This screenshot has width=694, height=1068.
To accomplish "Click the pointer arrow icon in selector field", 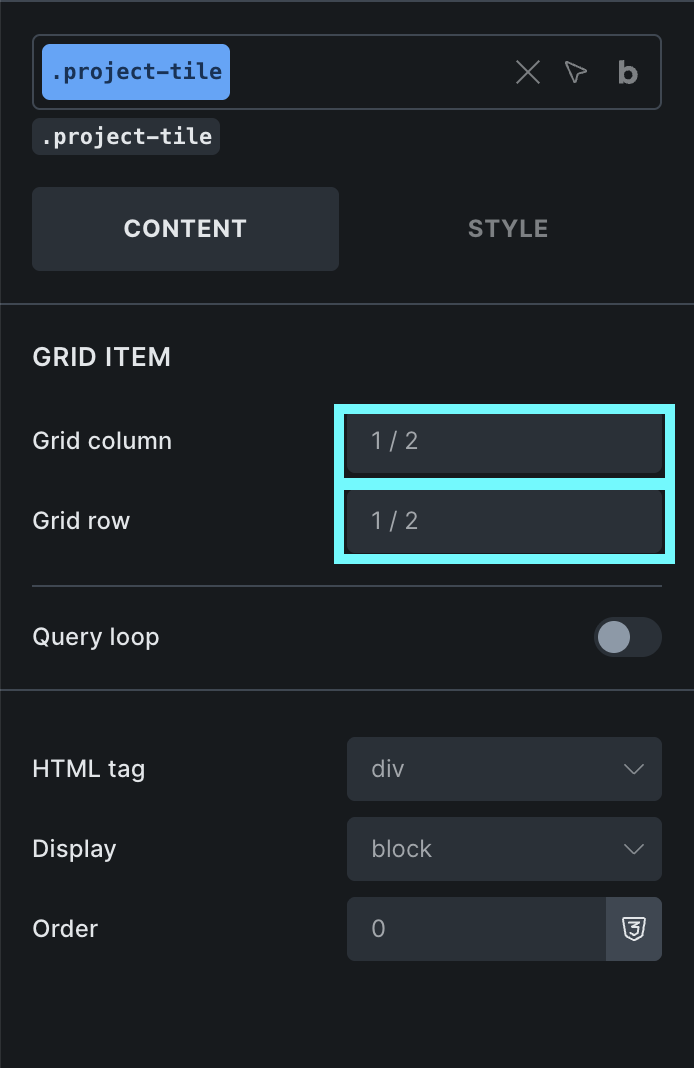I will click(576, 72).
